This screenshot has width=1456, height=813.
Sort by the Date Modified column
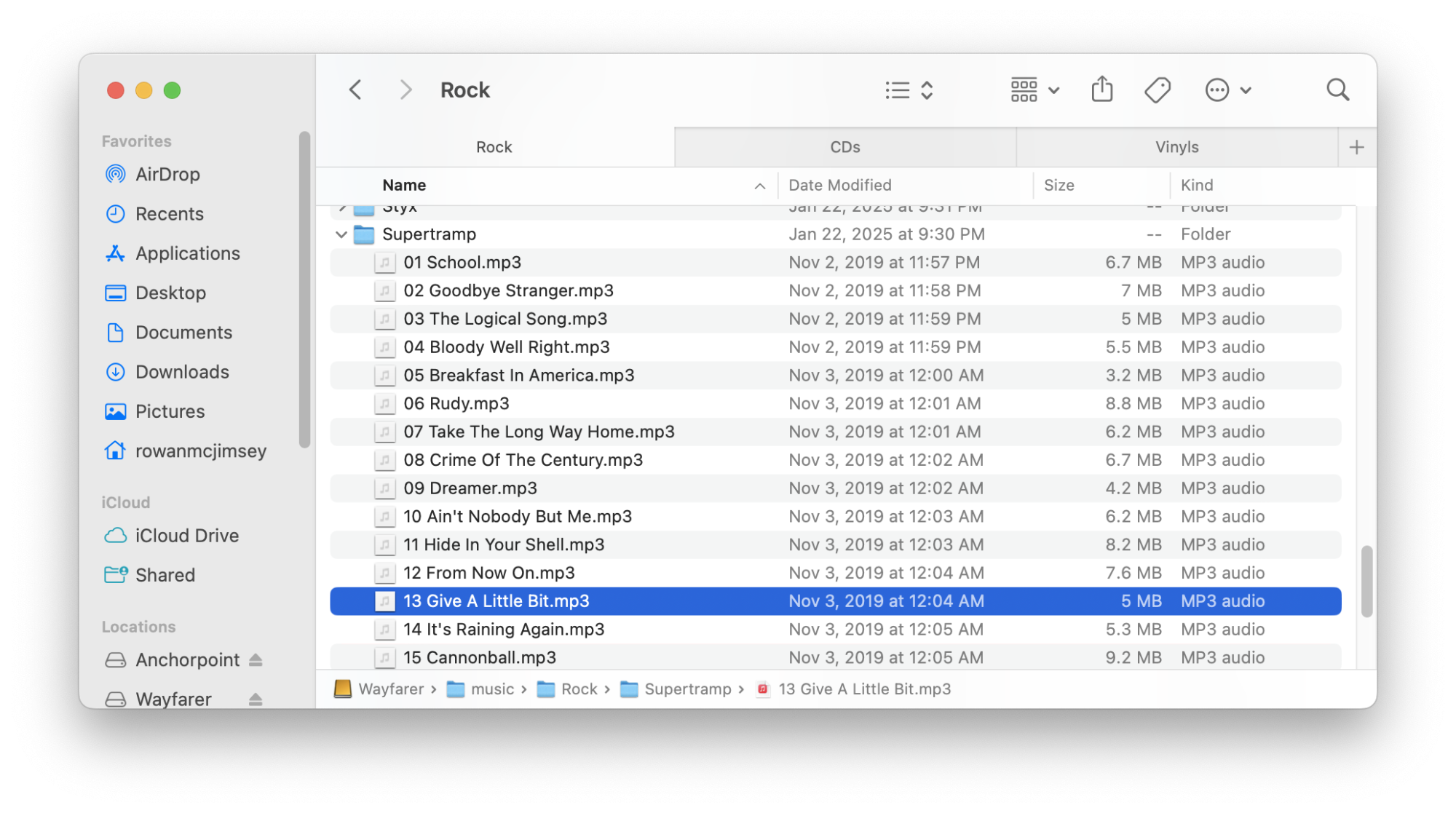click(839, 186)
